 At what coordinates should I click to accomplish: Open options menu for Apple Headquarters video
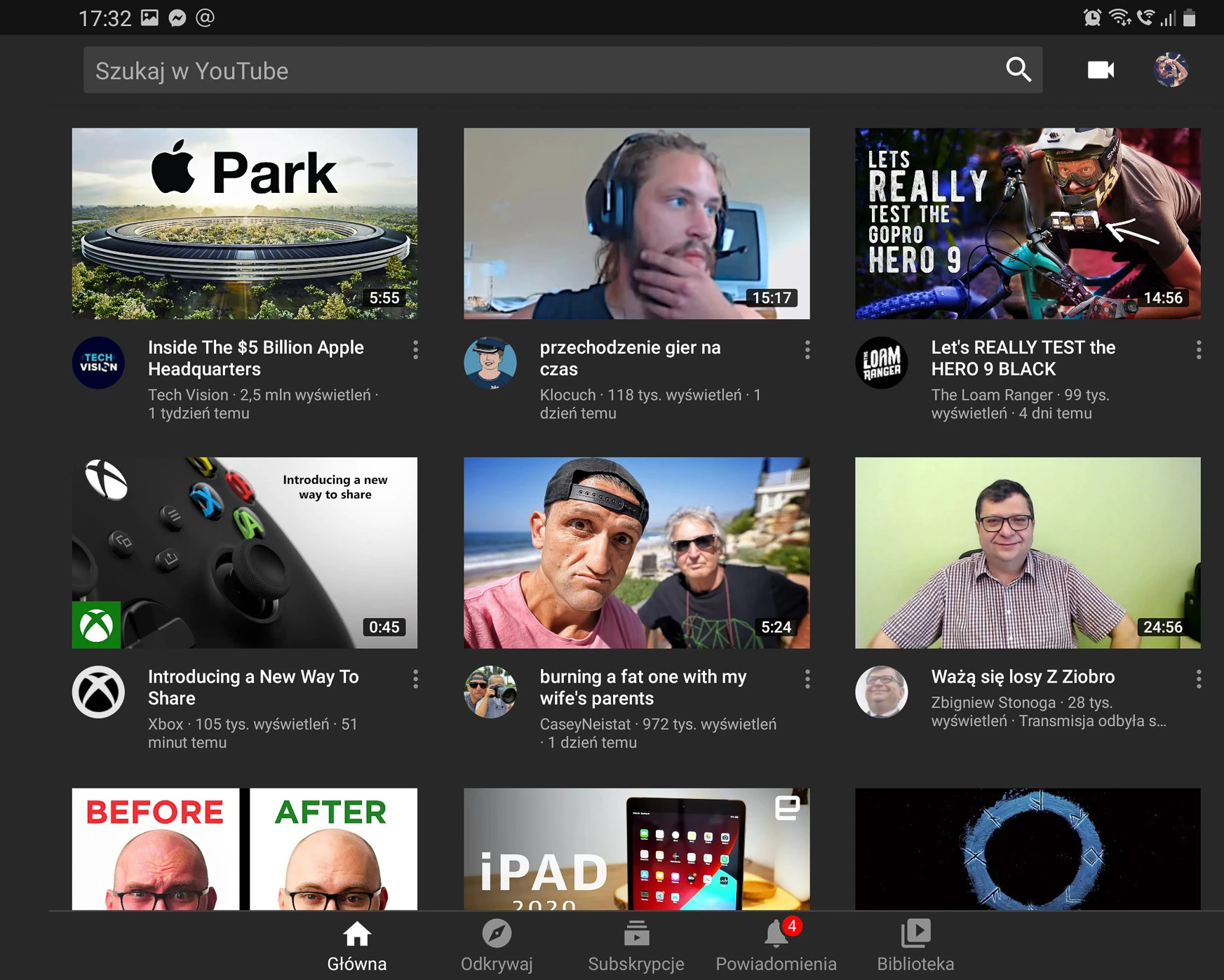click(x=416, y=350)
